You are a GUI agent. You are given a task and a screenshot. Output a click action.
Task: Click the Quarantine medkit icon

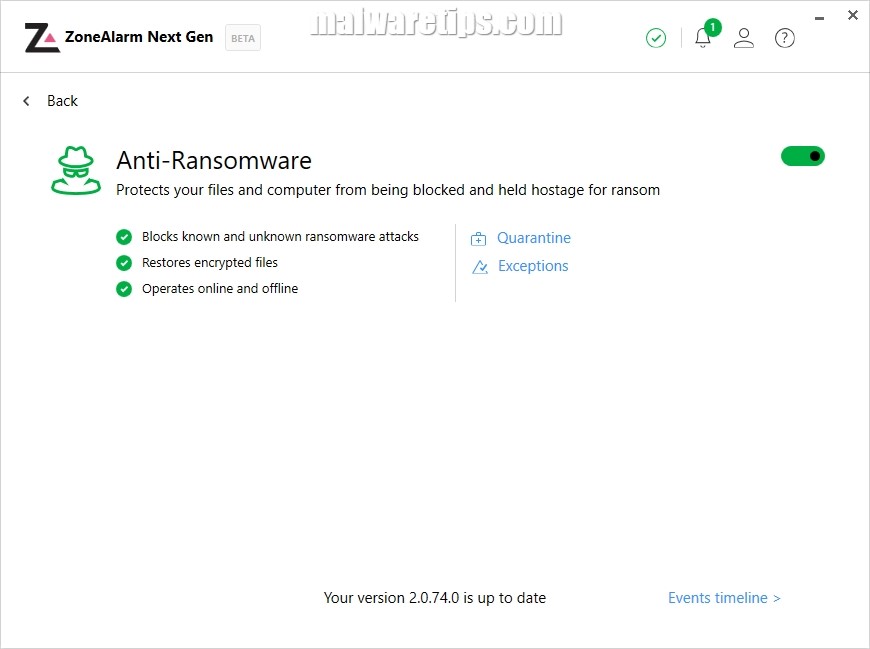(x=478, y=239)
